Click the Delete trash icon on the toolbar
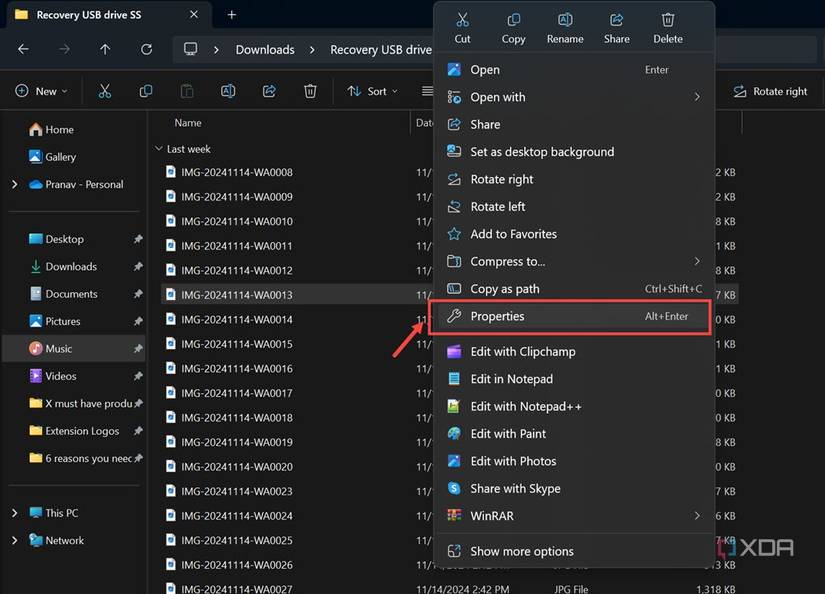 (x=310, y=90)
